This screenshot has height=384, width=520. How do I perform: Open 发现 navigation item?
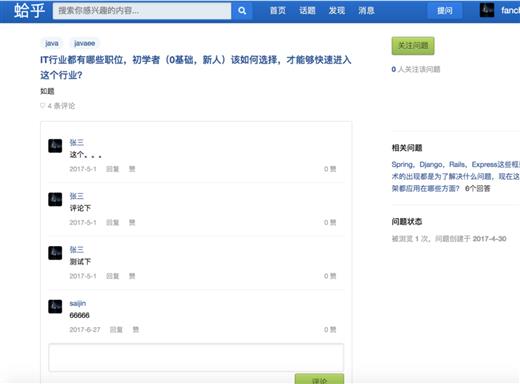click(337, 11)
